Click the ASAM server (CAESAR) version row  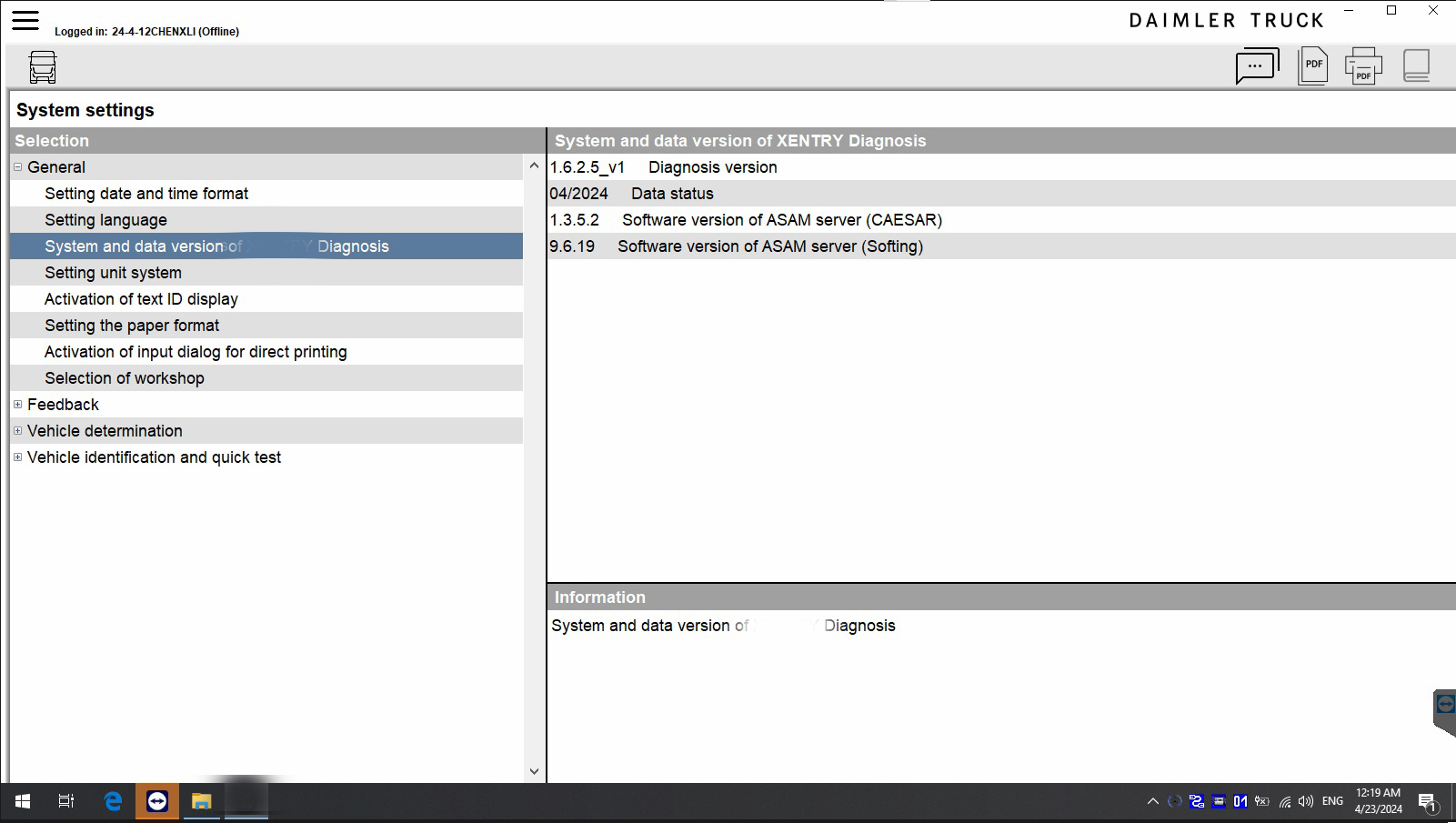pyautogui.click(x=1001, y=220)
